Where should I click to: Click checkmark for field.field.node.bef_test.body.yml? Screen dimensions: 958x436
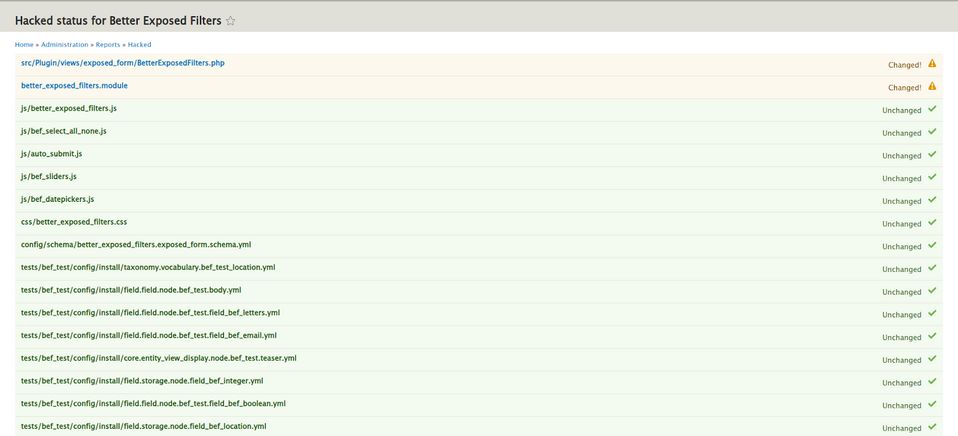pos(932,290)
